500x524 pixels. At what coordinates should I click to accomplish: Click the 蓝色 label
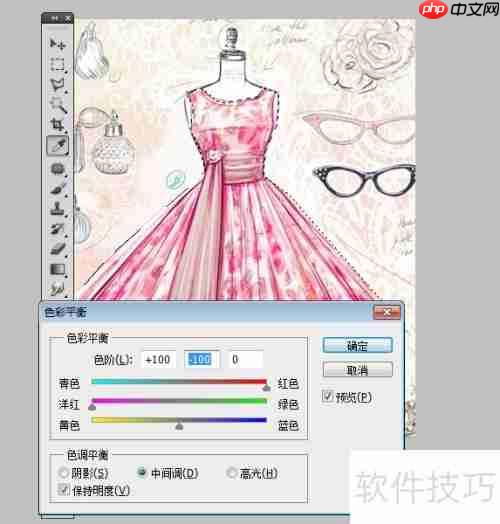tap(288, 425)
